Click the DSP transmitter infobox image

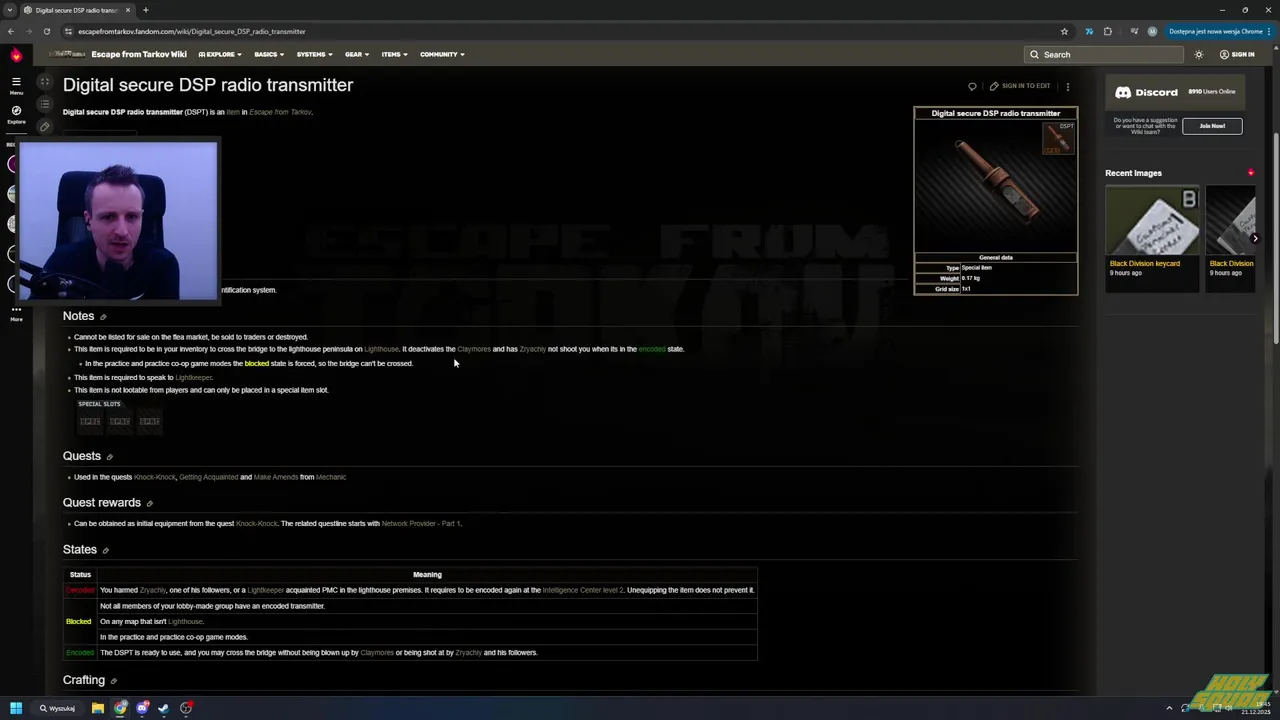[996, 185]
